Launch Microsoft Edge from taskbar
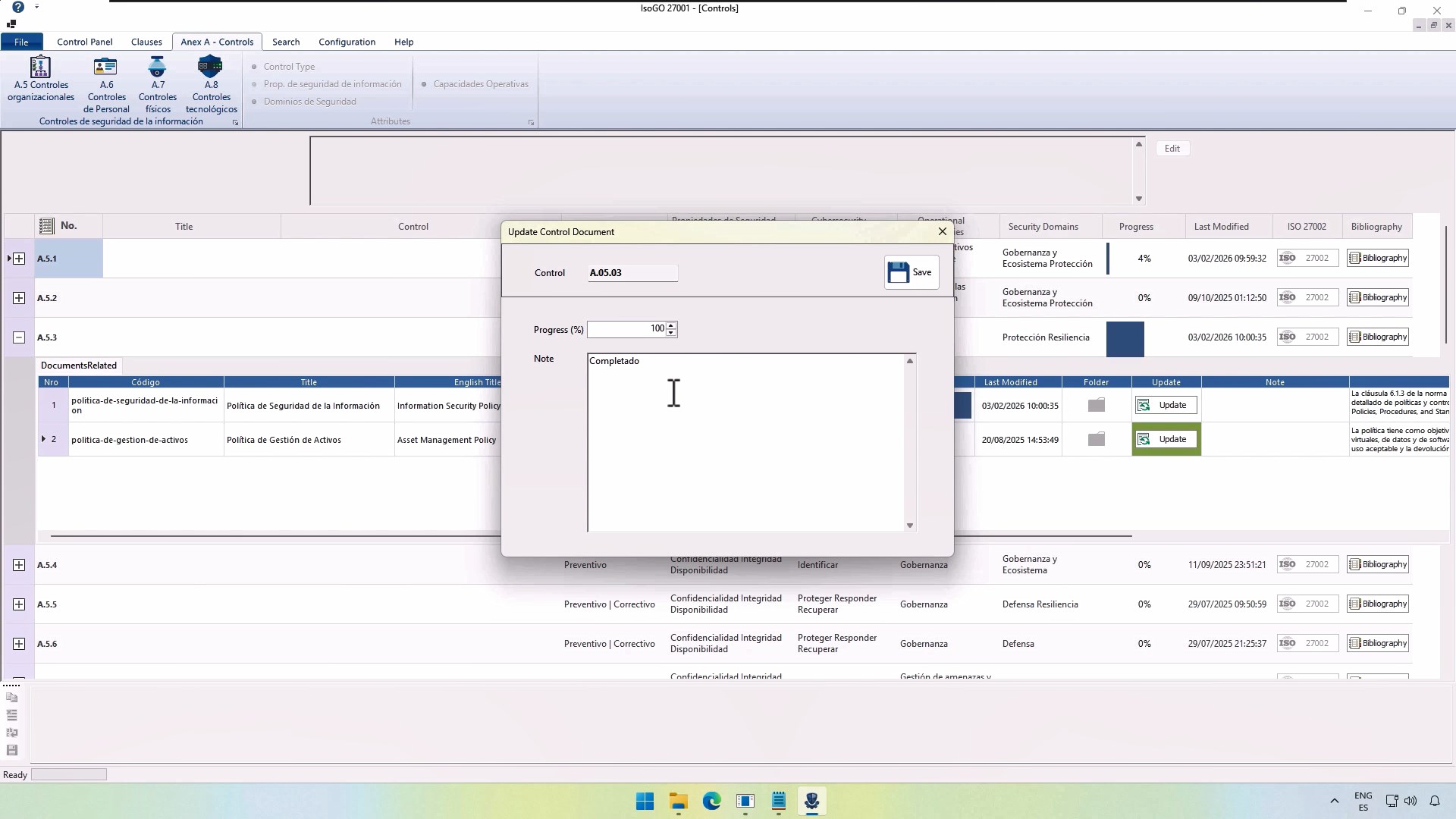 click(711, 802)
